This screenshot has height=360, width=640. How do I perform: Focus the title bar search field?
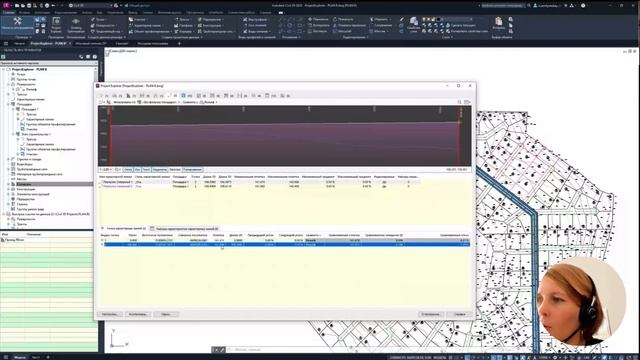(x=502, y=6)
